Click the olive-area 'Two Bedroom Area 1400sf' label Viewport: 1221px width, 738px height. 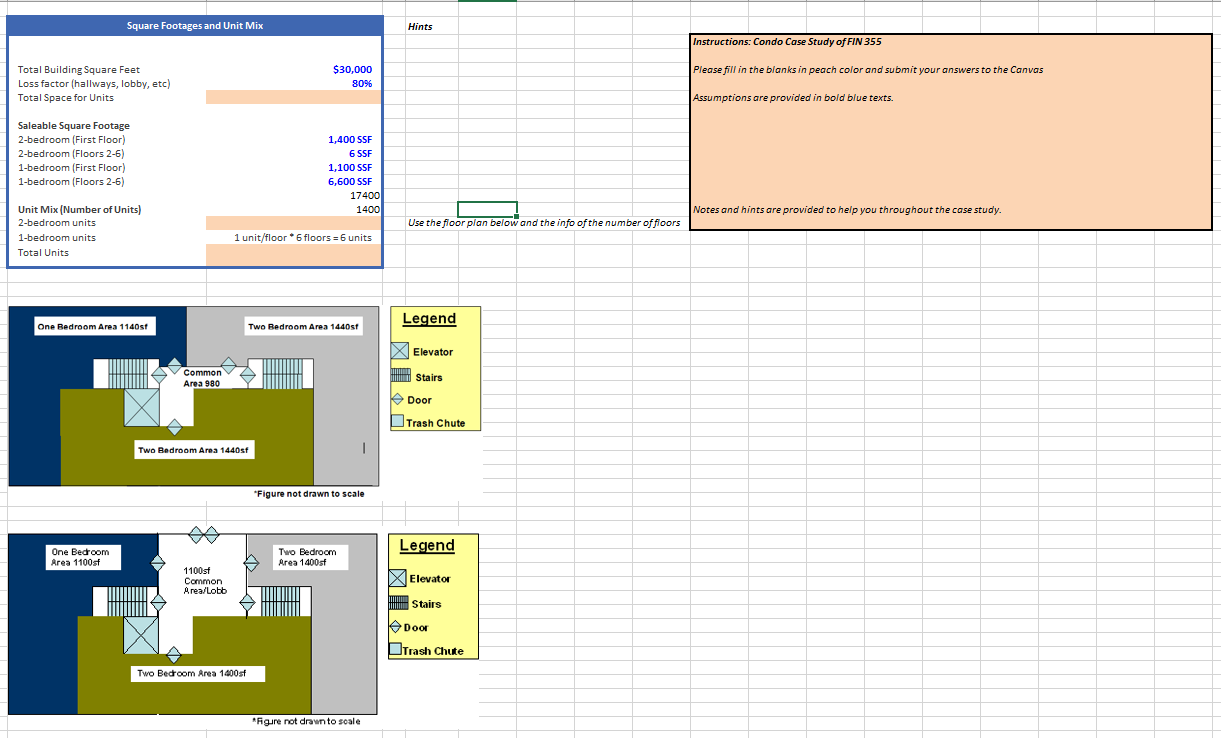pyautogui.click(x=198, y=674)
